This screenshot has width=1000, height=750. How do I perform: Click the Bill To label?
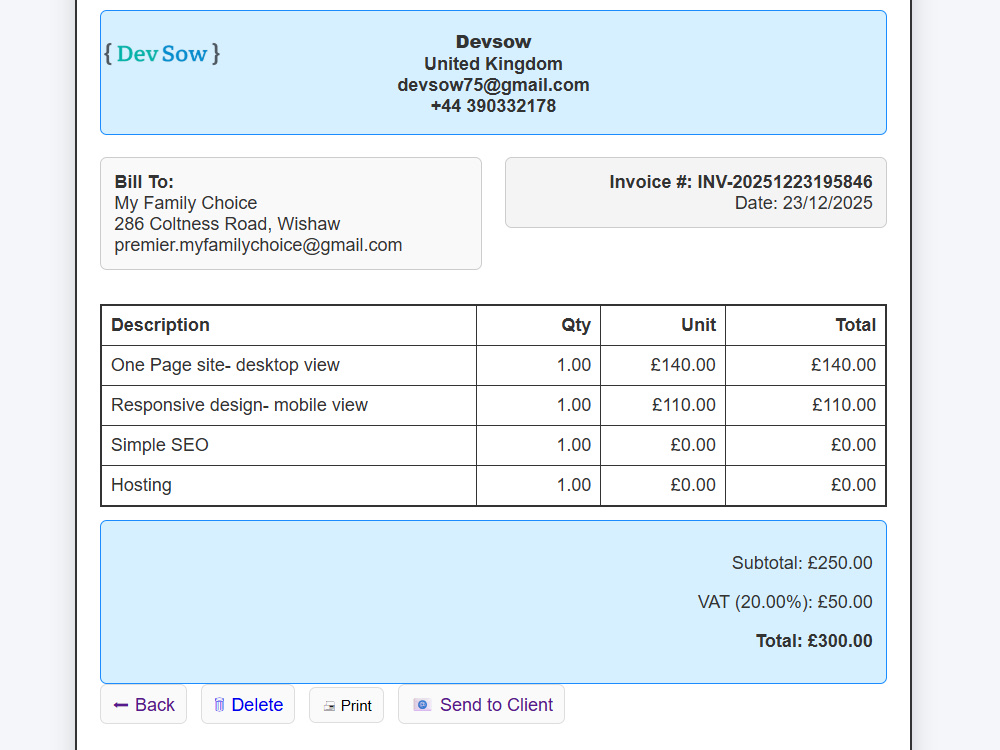(x=144, y=182)
